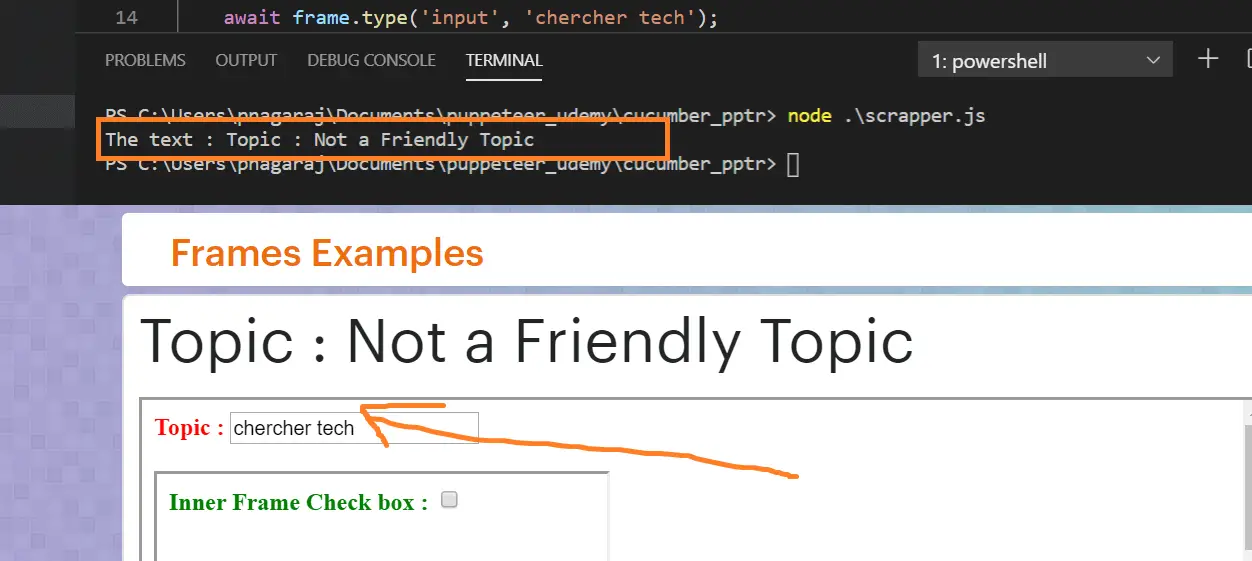Click the large 'Topic : Not a Friendly Topic' heading
1252x561 pixels.
(x=526, y=342)
